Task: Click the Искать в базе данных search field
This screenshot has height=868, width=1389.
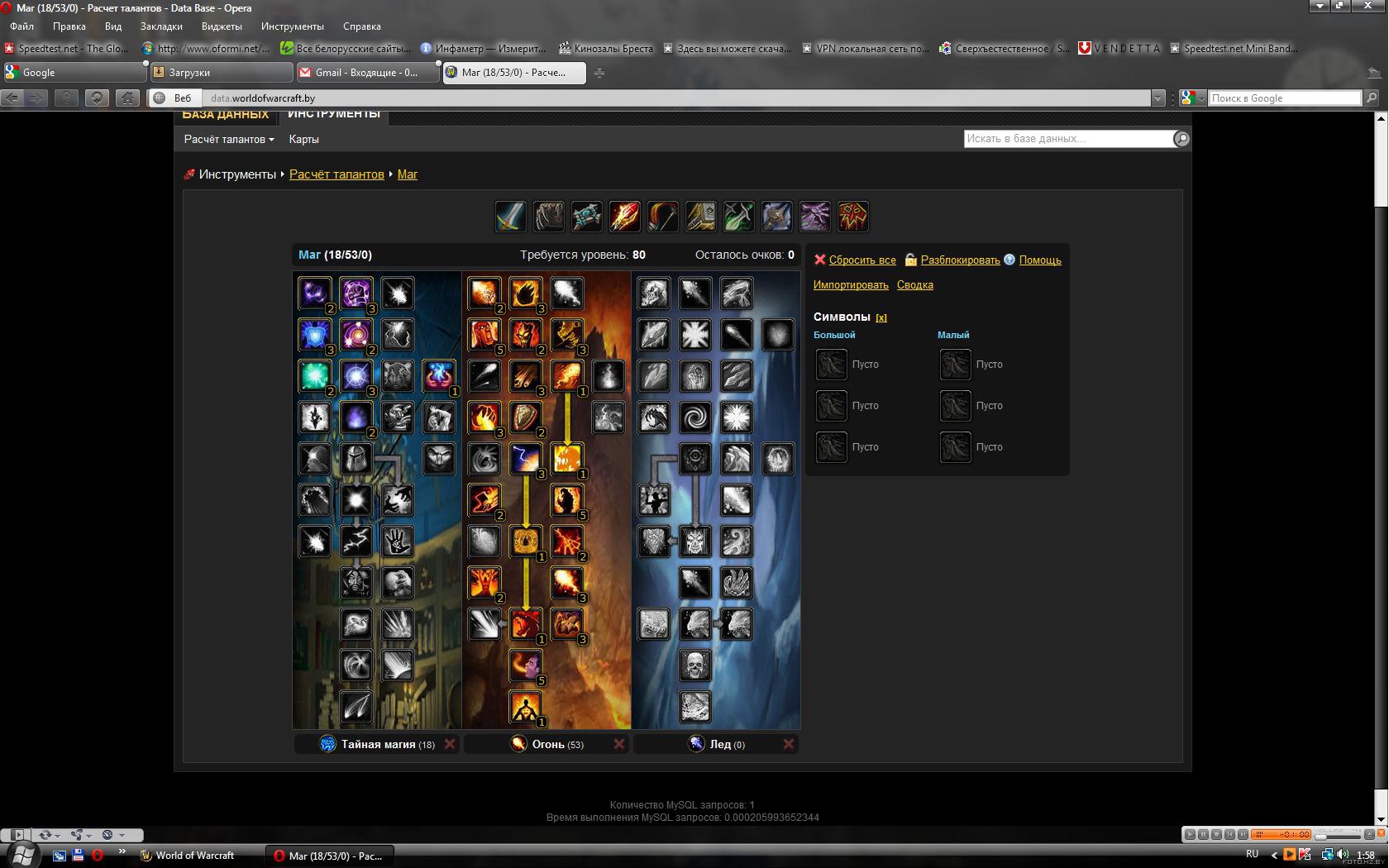Action: click(1068, 139)
